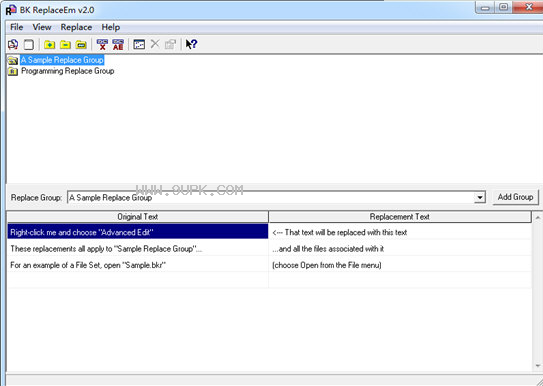
Task: Click the table scrollbar up arrow
Action: click(537, 217)
